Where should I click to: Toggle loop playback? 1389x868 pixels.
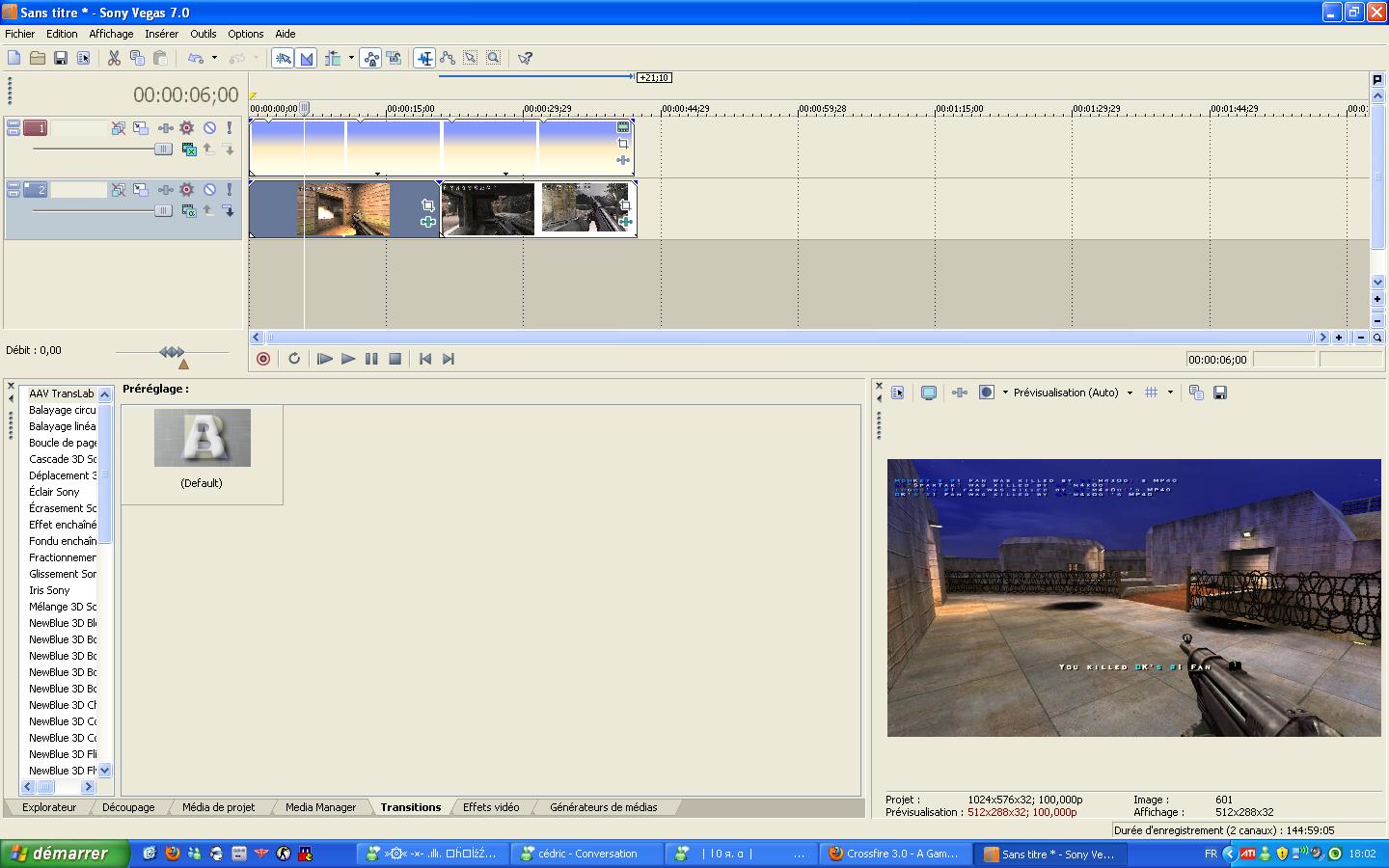(294, 359)
